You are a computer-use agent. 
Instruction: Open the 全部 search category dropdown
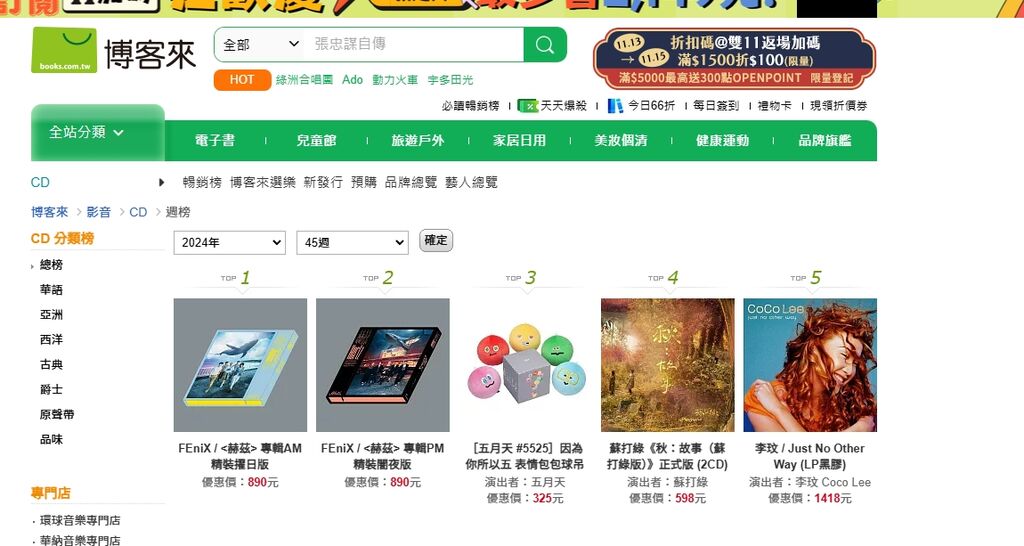[x=261, y=44]
